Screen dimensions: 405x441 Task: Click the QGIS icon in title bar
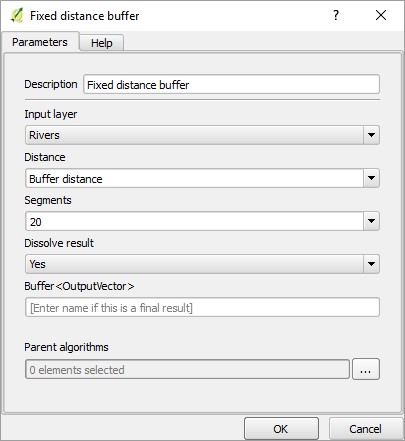17,15
